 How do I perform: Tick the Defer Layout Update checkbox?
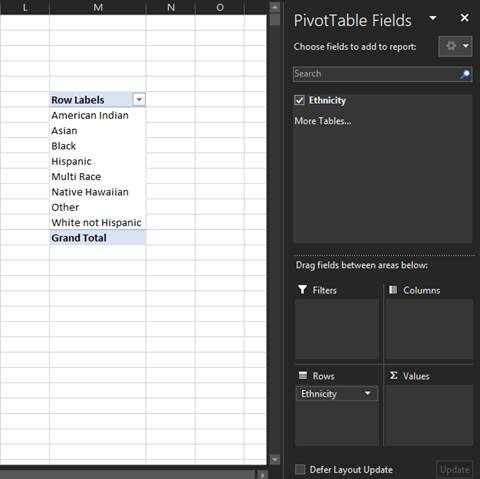pyautogui.click(x=300, y=469)
